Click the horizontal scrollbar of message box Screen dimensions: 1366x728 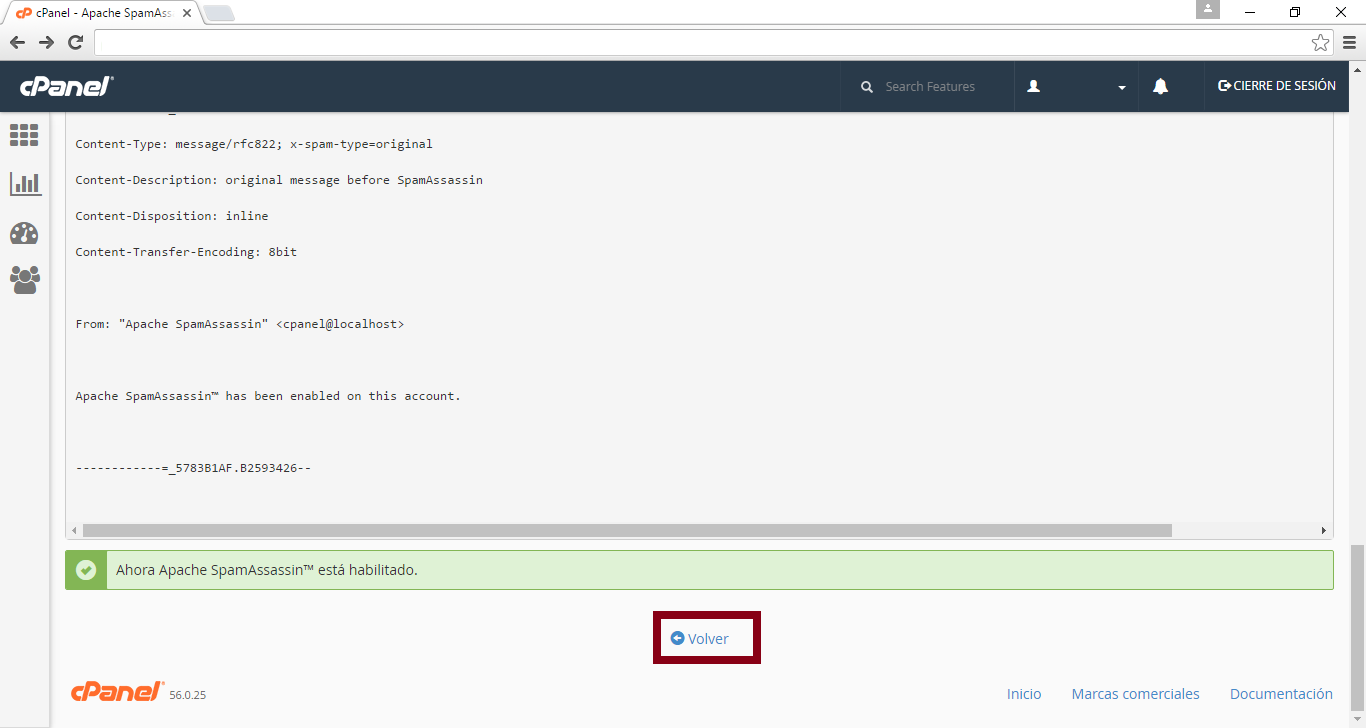tap(626, 531)
